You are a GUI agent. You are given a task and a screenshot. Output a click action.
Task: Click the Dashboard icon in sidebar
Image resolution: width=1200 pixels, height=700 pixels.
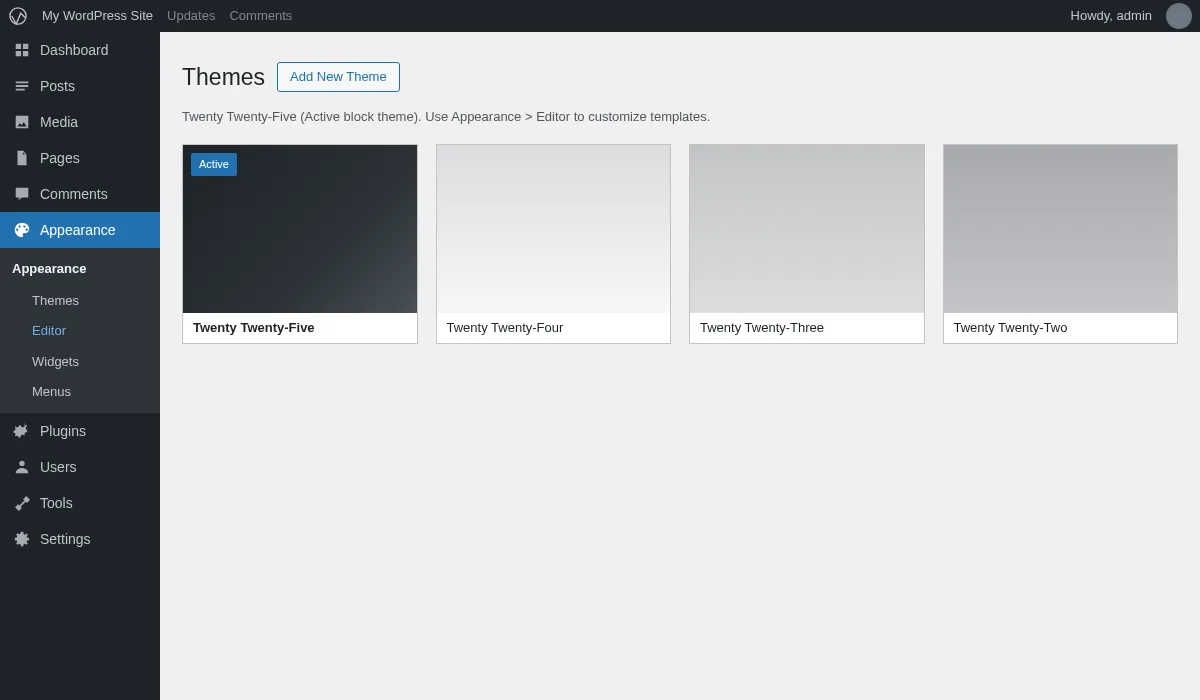pyautogui.click(x=22, y=50)
